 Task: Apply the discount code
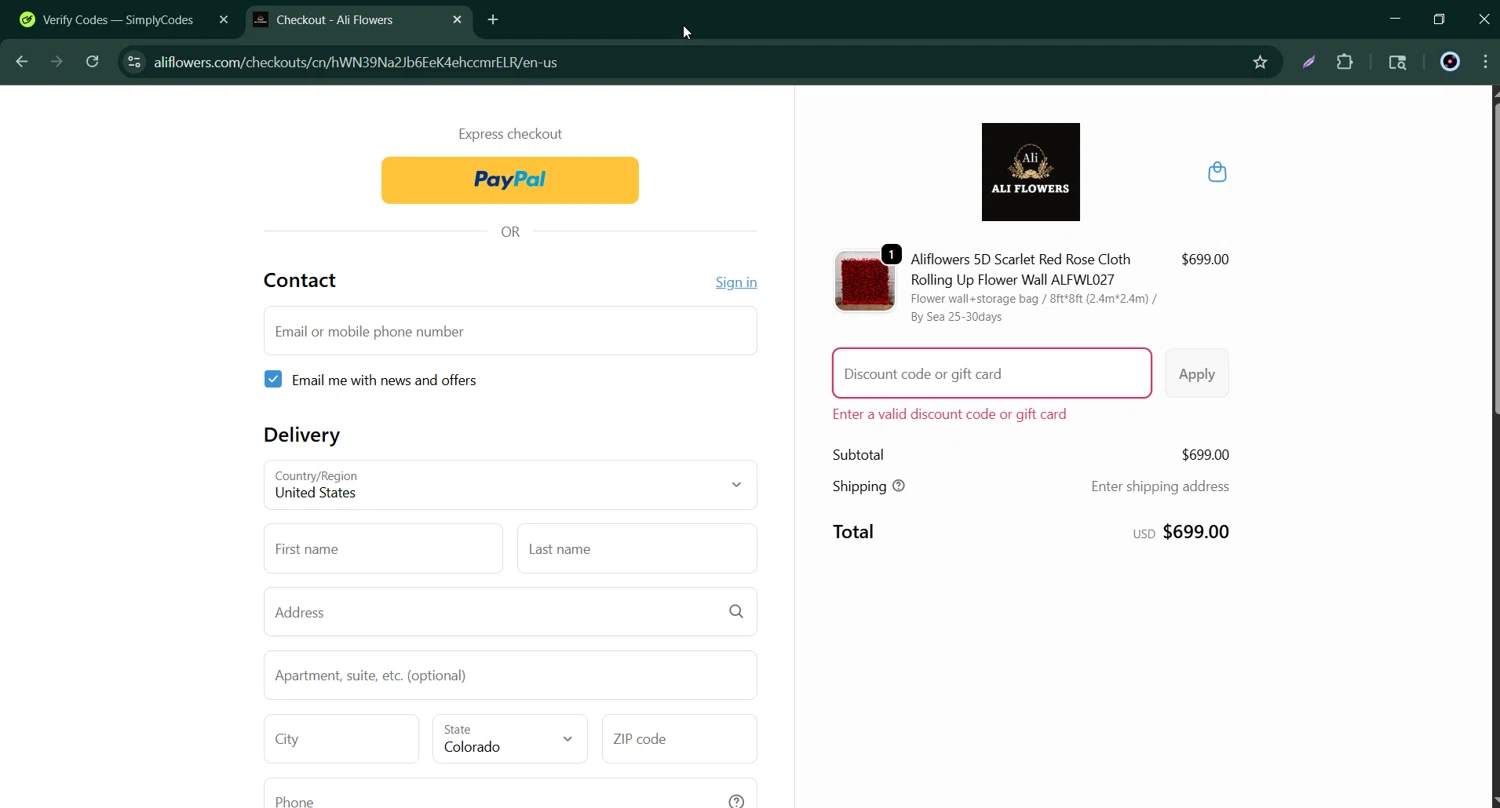pyautogui.click(x=1196, y=373)
